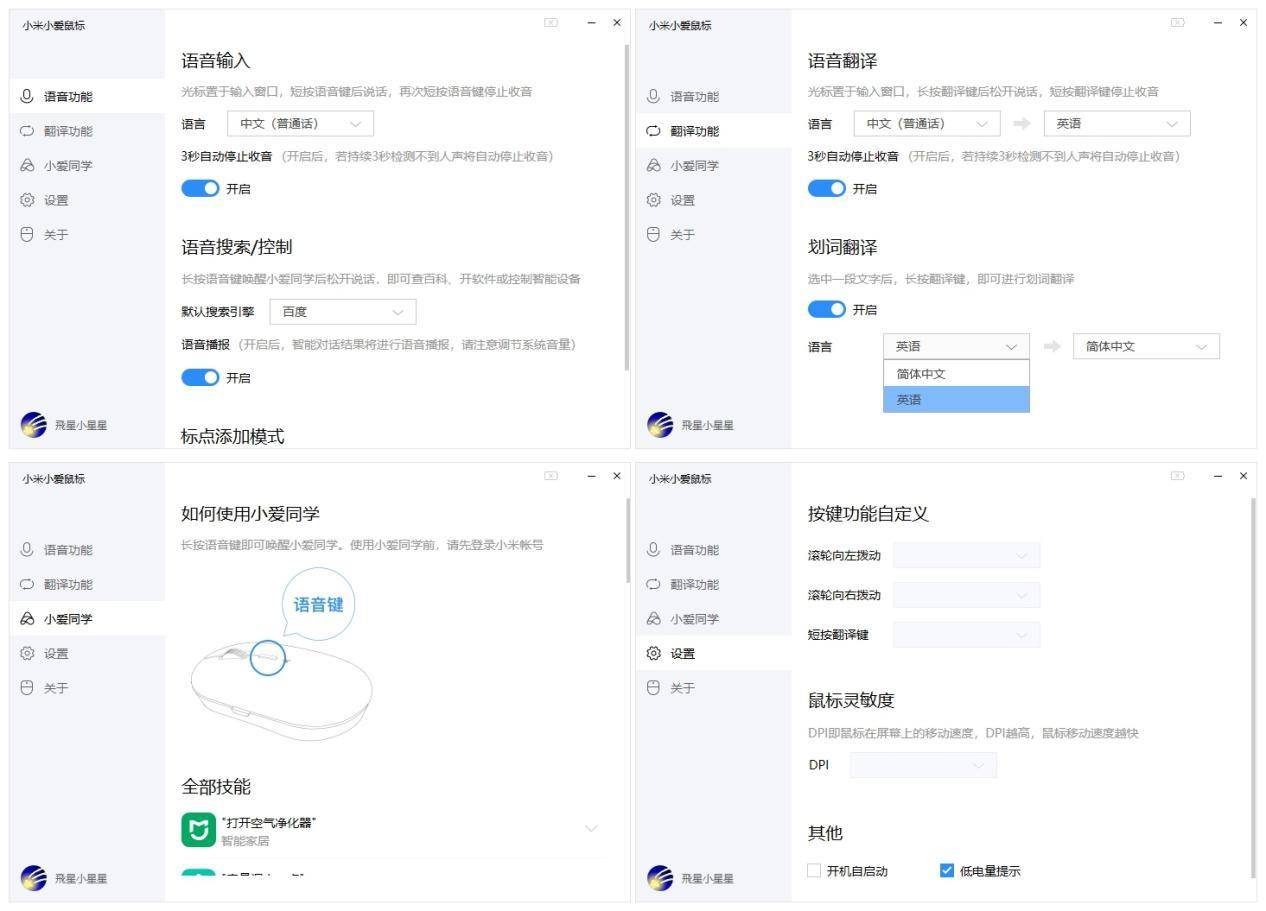1266x911 pixels.
Task: Open the DPI dropdown
Action: [x=924, y=765]
